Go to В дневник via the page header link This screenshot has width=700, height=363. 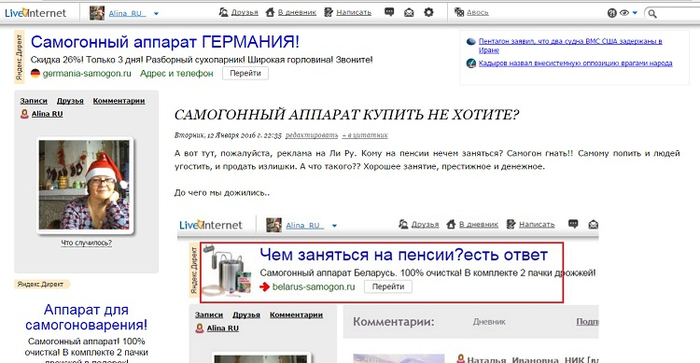coord(297,13)
